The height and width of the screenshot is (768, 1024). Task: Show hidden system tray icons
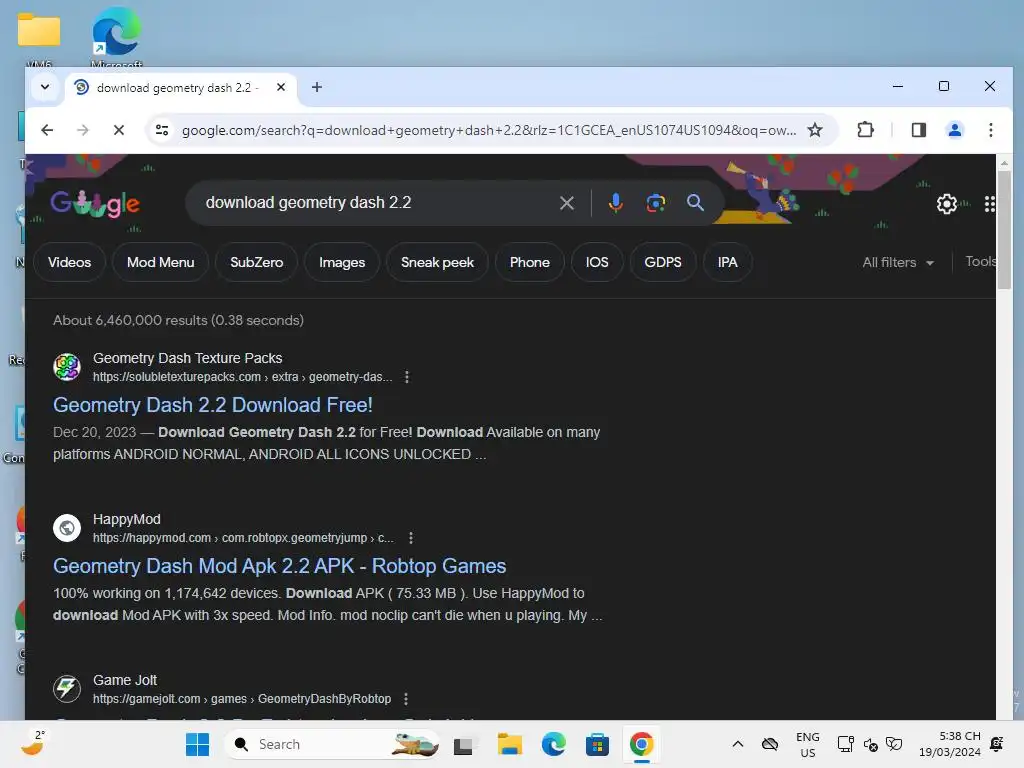click(x=737, y=744)
